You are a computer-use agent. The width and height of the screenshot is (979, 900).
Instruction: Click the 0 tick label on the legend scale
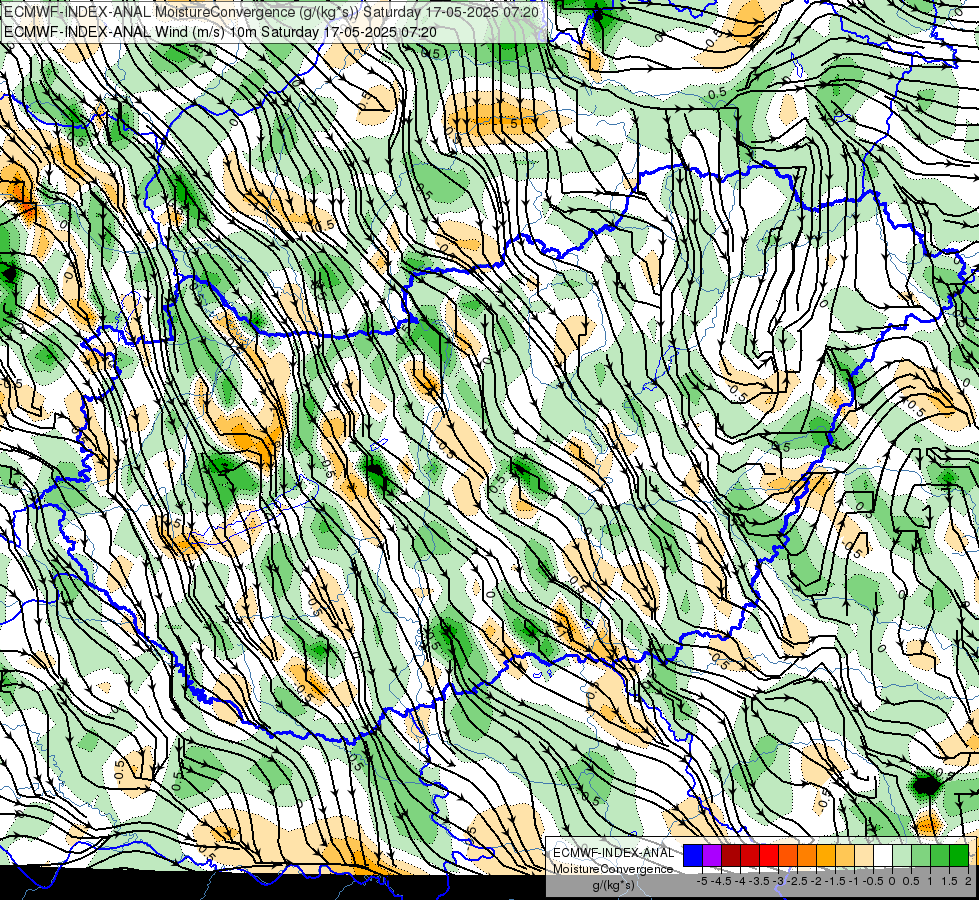point(892,881)
